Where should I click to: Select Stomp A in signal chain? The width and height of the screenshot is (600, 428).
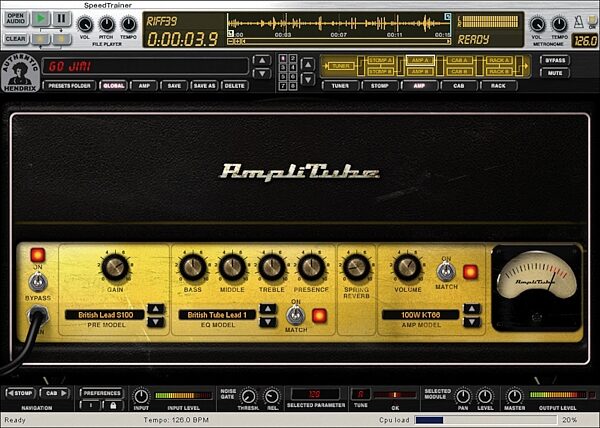[x=380, y=60]
